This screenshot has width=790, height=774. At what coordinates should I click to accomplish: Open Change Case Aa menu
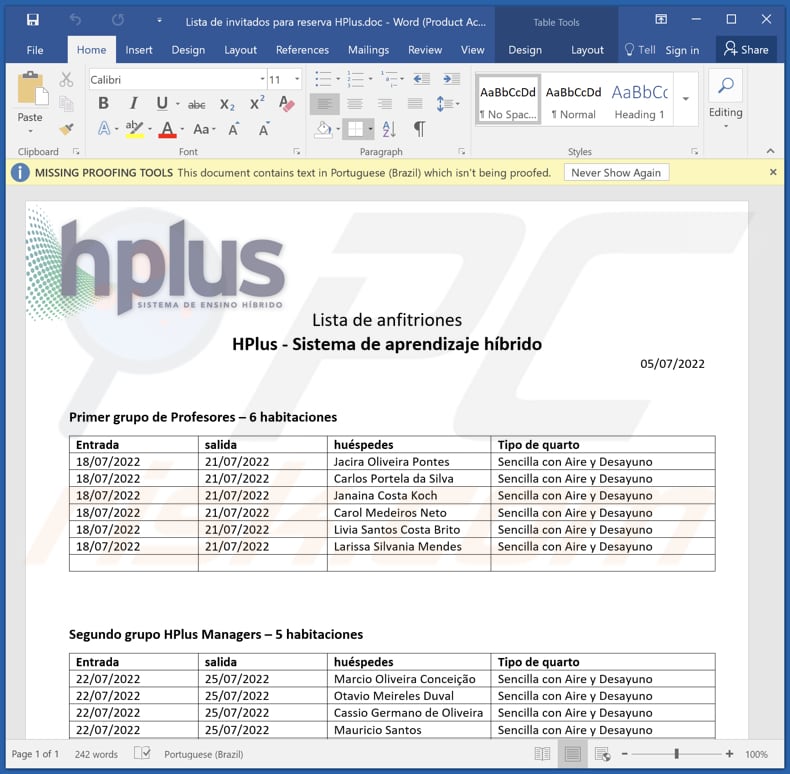pyautogui.click(x=204, y=129)
